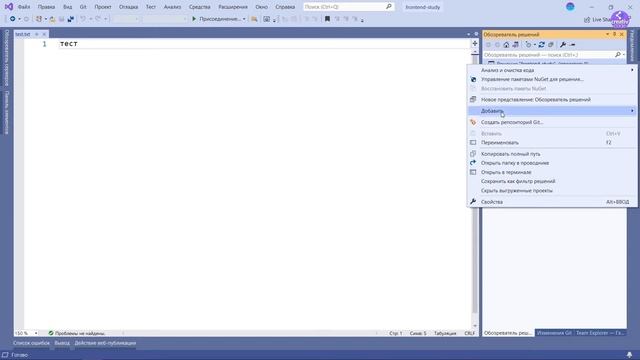Viewport: 640px width, 360px height.
Task: Click the Табуляция indicator in status strip
Action: tap(445, 333)
